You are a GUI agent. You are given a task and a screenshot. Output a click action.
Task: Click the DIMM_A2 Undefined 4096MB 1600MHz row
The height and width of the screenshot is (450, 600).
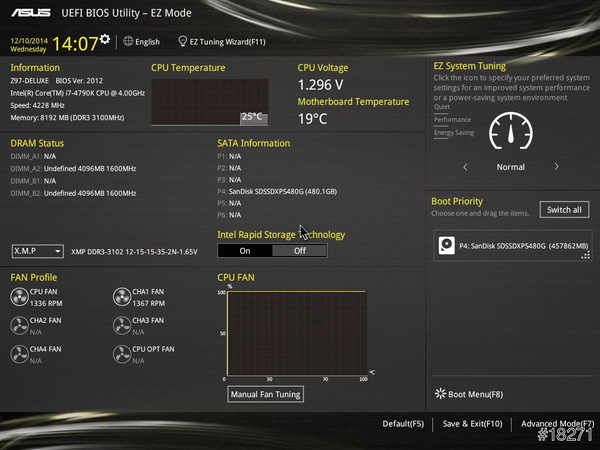click(73, 168)
